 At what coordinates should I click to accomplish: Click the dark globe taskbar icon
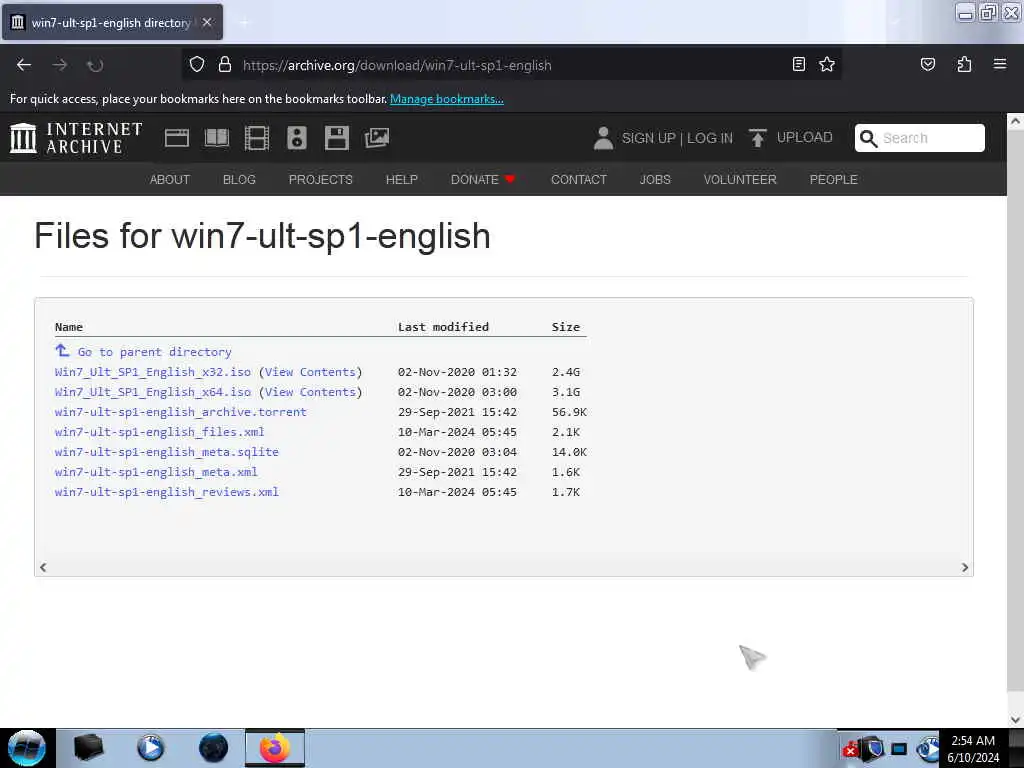[x=213, y=748]
